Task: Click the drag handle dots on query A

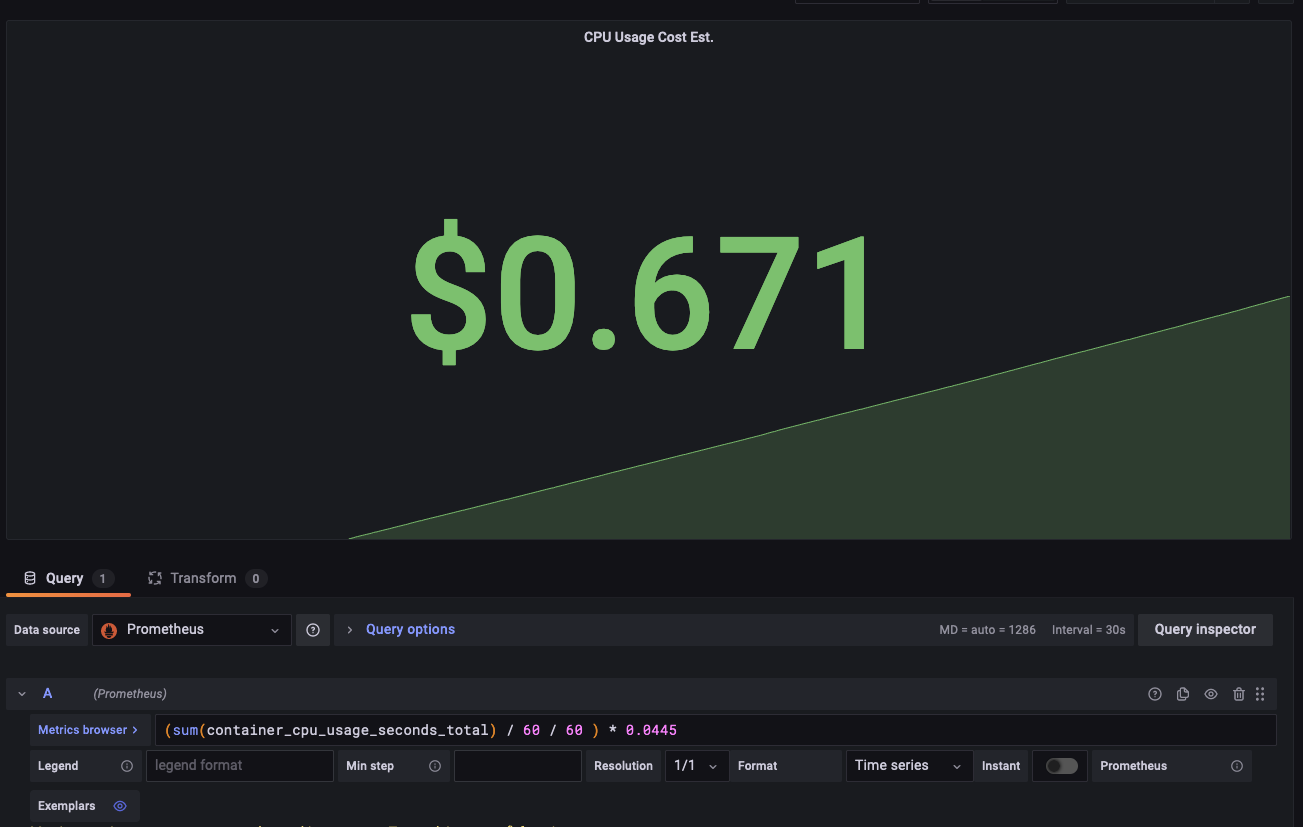Action: tap(1260, 693)
